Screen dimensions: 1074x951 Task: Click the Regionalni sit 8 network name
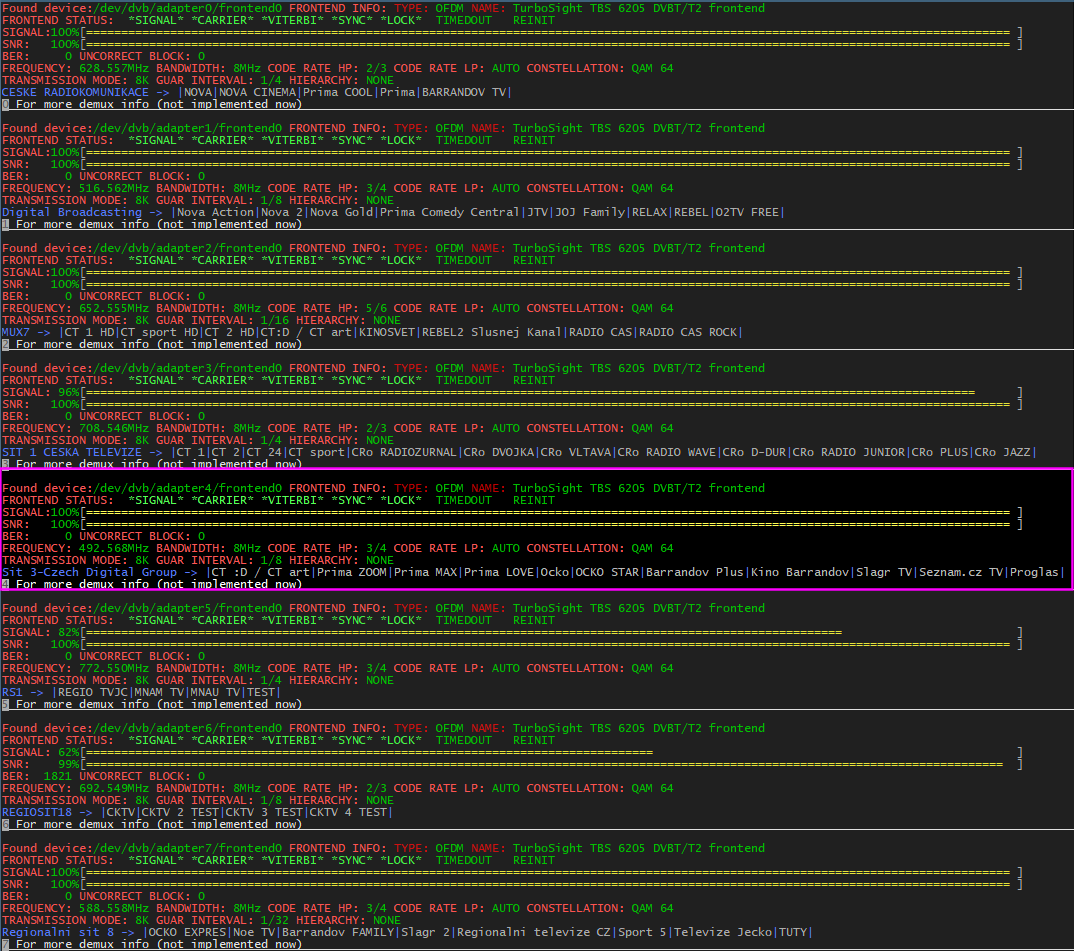coord(58,932)
